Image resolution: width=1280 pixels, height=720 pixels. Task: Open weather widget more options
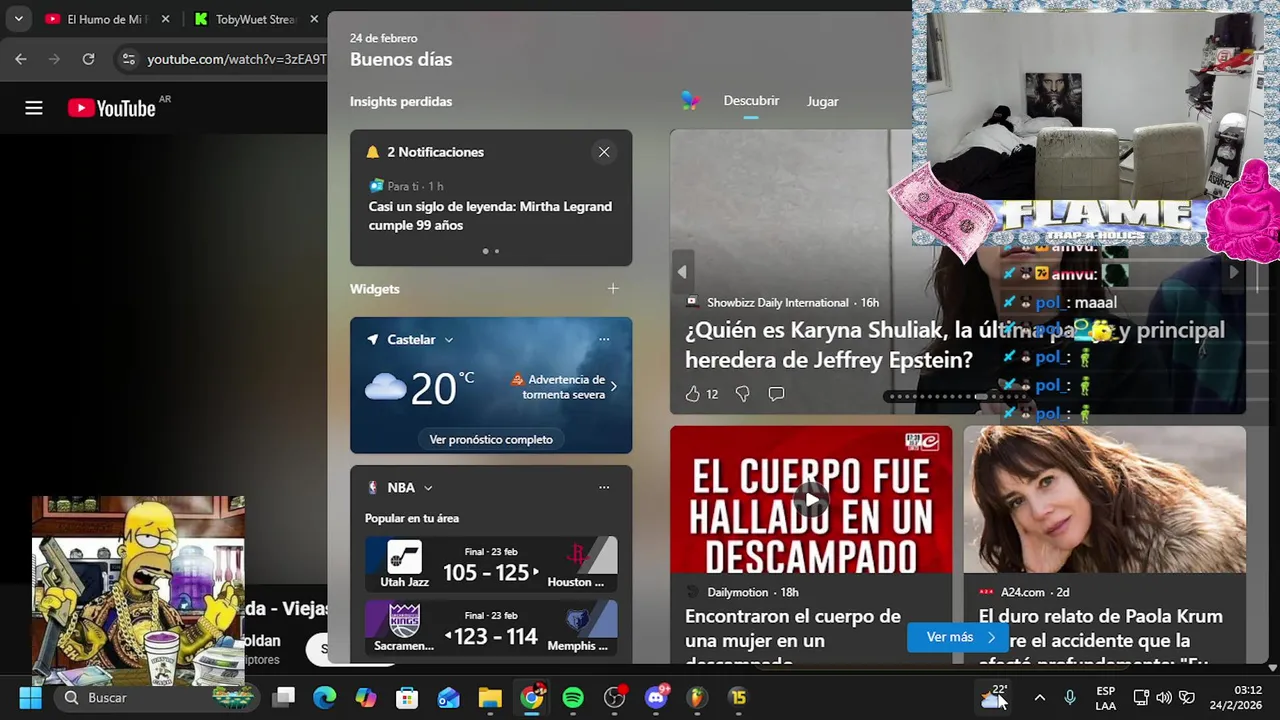pyautogui.click(x=604, y=340)
